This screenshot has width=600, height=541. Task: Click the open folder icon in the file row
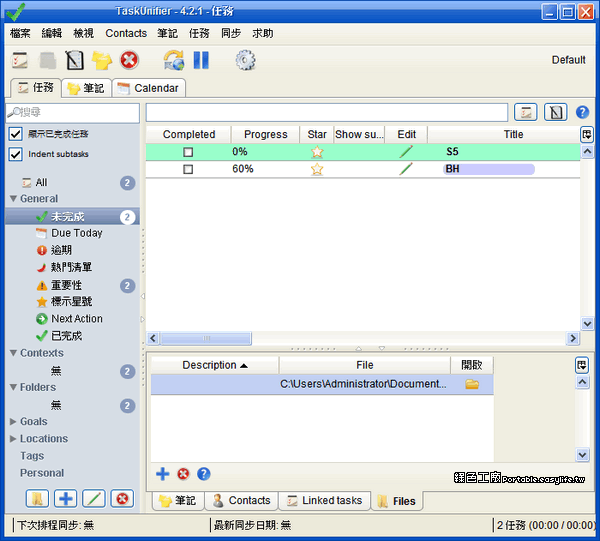point(472,384)
